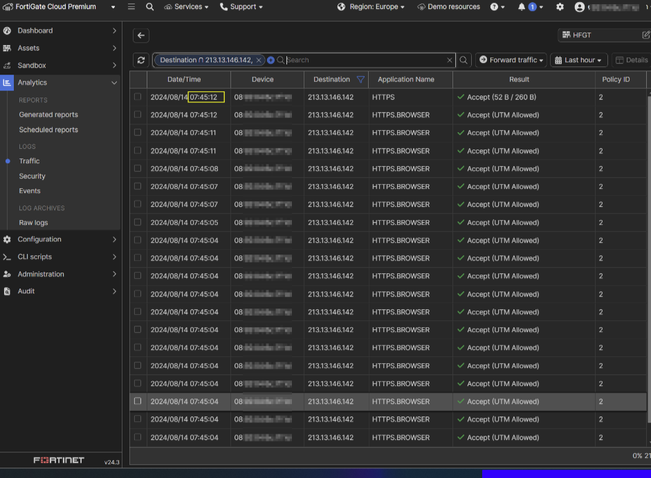Click the Destination column filter icon

[x=360, y=79]
